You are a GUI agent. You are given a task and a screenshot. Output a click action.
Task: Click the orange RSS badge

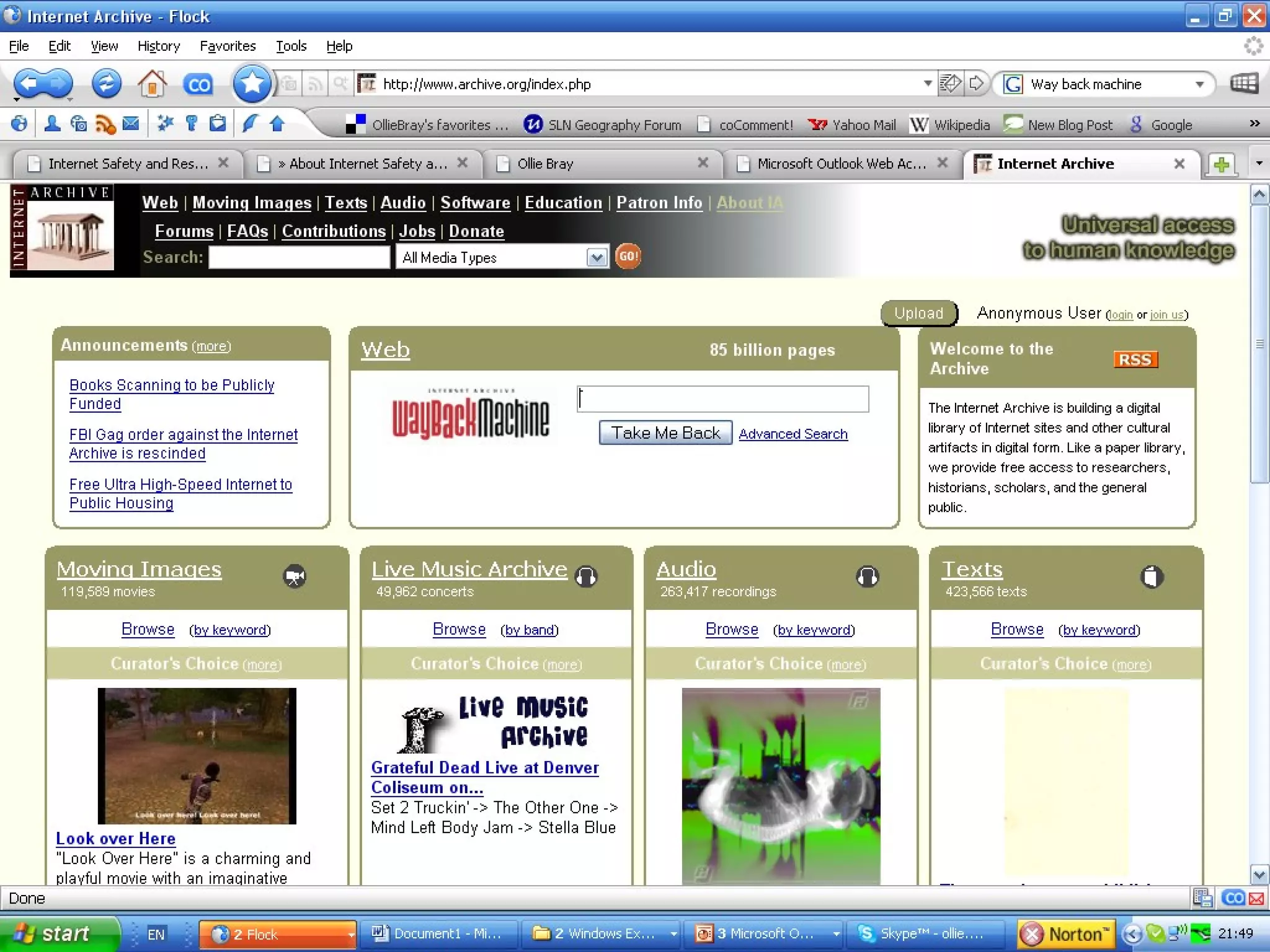pos(1135,359)
